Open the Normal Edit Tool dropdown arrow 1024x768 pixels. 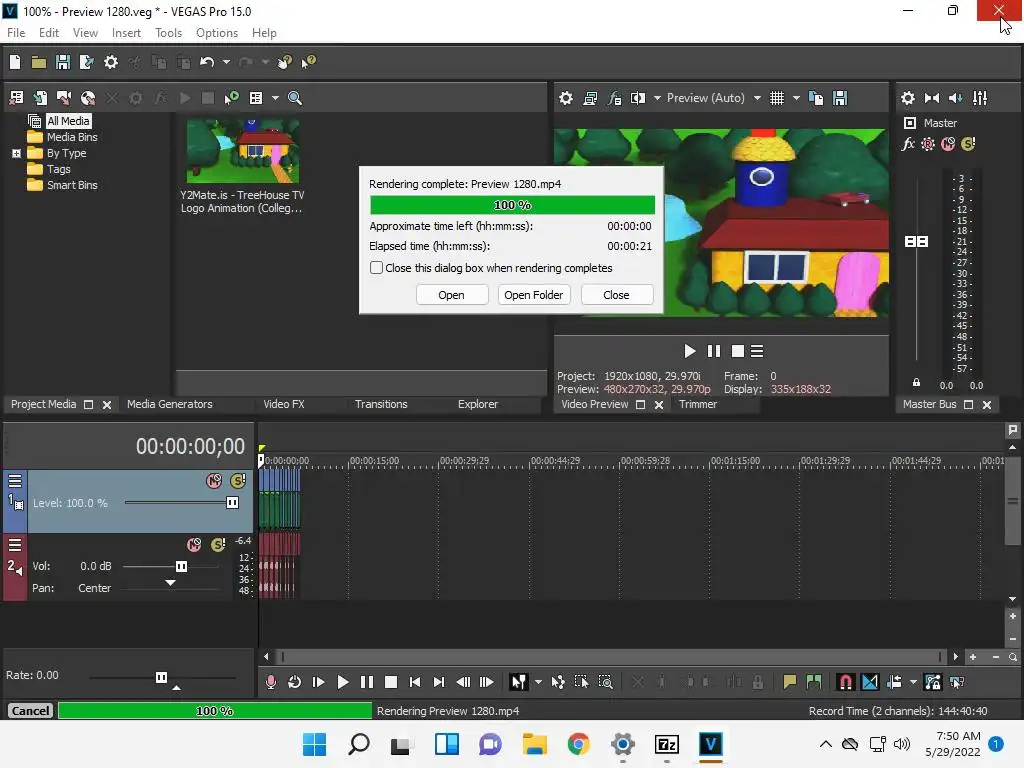538,682
